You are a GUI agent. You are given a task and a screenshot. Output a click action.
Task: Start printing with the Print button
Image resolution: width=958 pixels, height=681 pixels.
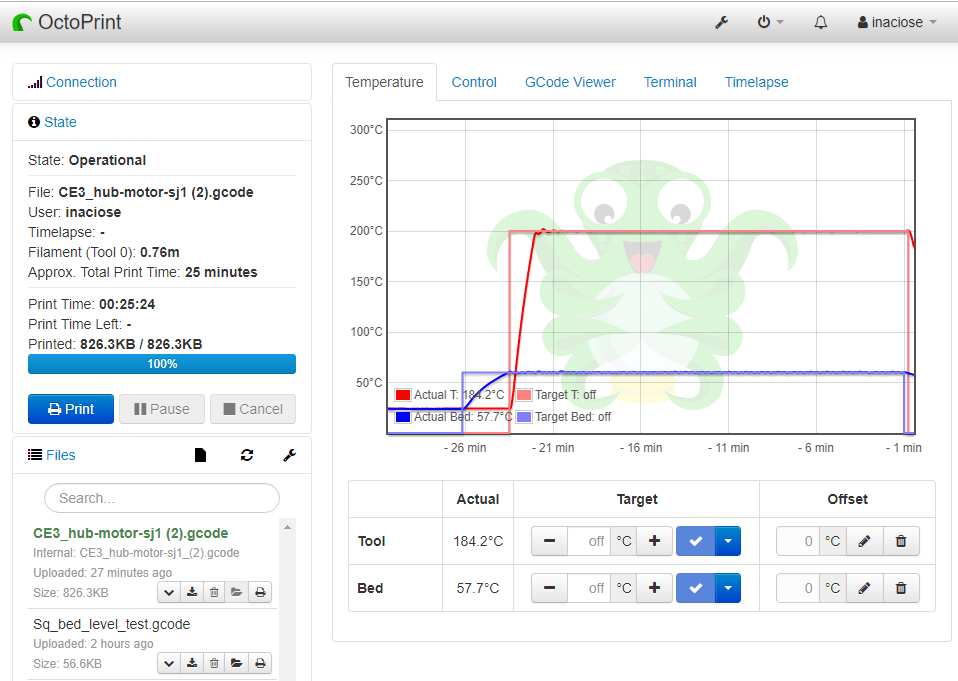click(x=71, y=409)
